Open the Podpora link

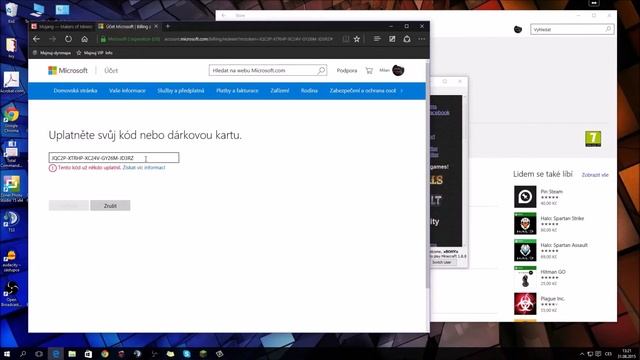pos(347,71)
